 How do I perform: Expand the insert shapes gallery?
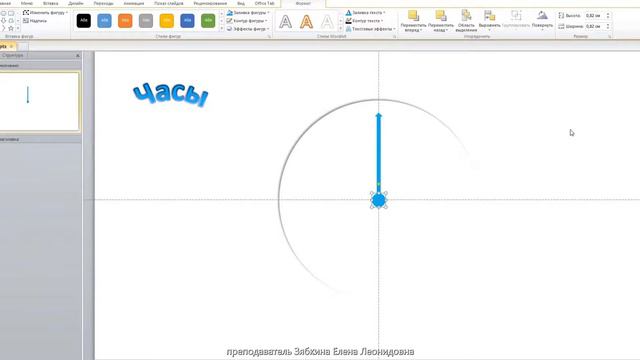click(x=18, y=28)
